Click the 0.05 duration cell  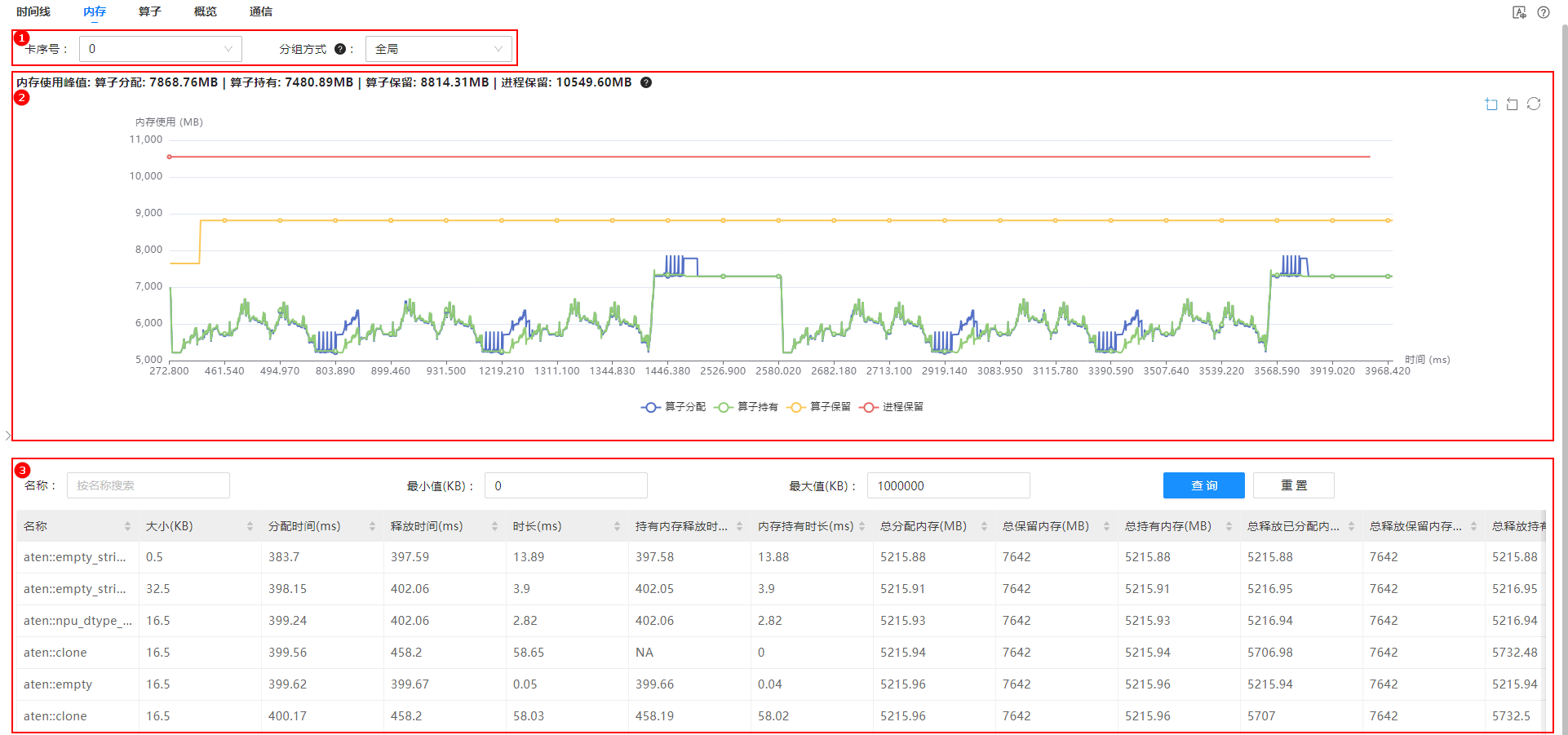(525, 684)
